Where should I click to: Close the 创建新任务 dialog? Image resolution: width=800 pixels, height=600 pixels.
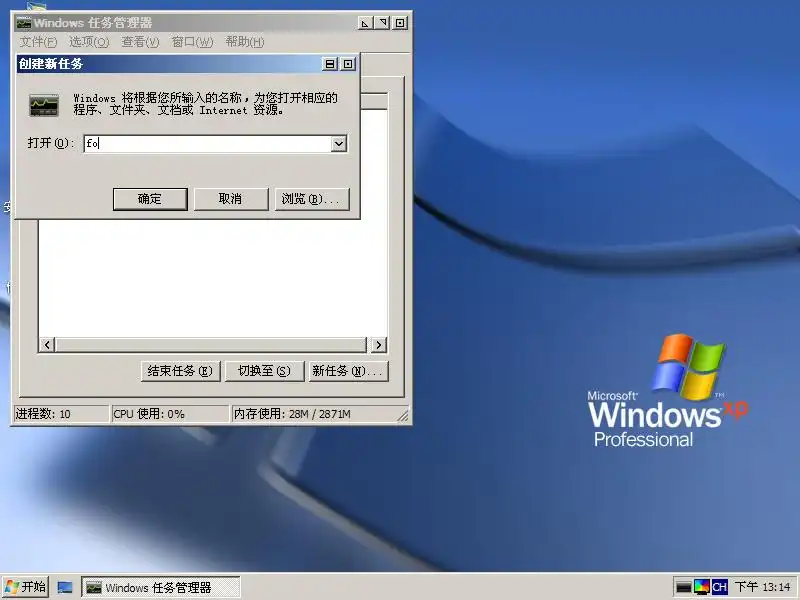coord(348,64)
